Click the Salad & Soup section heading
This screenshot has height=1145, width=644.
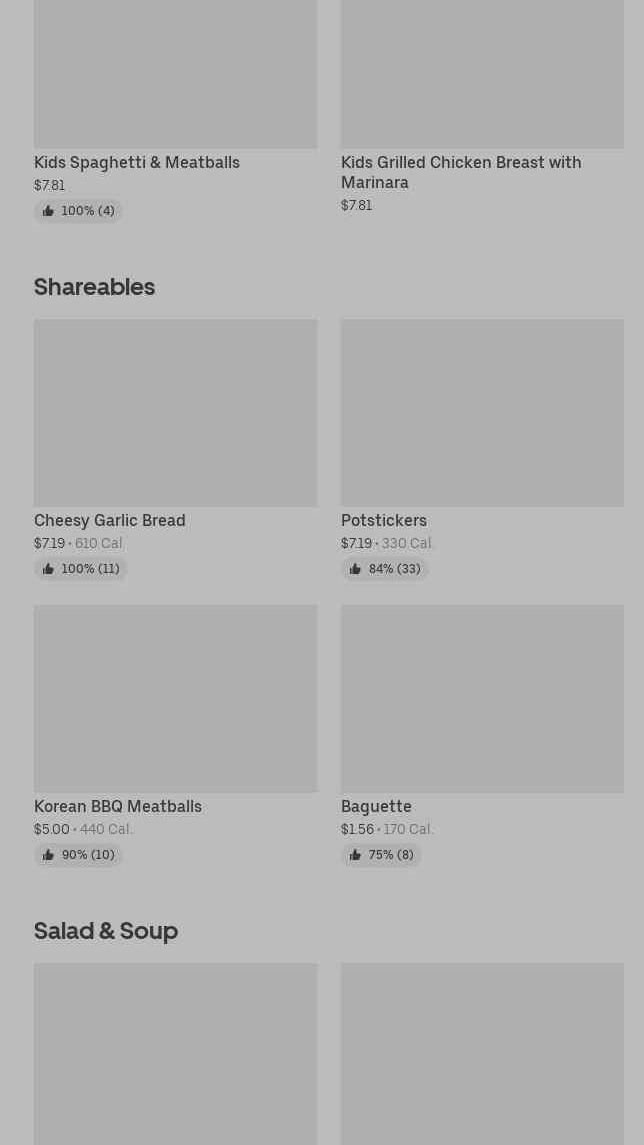(106, 931)
